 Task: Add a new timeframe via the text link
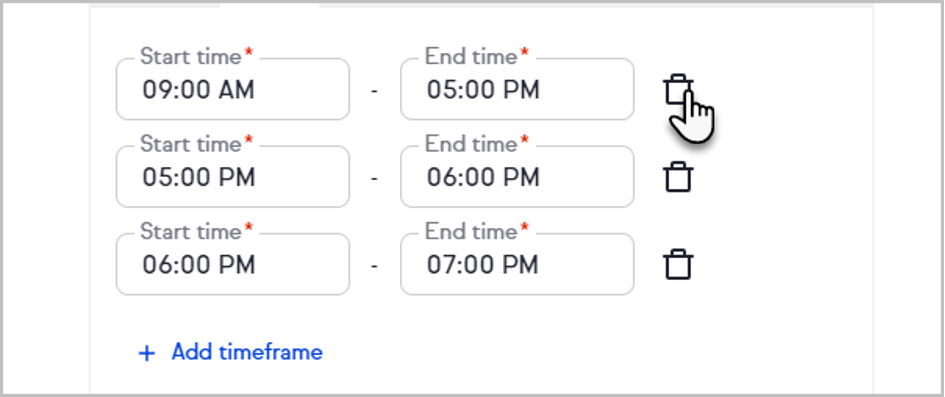point(247,352)
